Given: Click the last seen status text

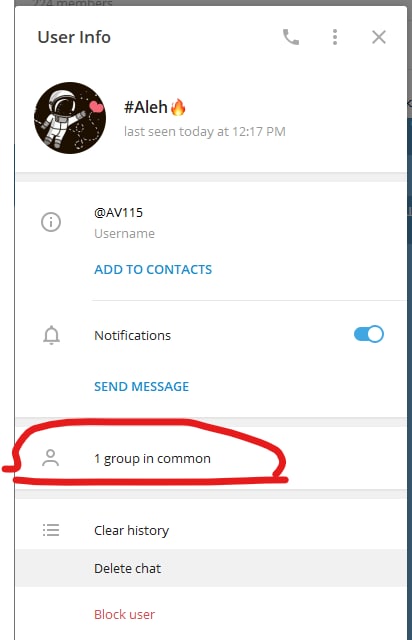Looking at the screenshot, I should click(x=205, y=131).
